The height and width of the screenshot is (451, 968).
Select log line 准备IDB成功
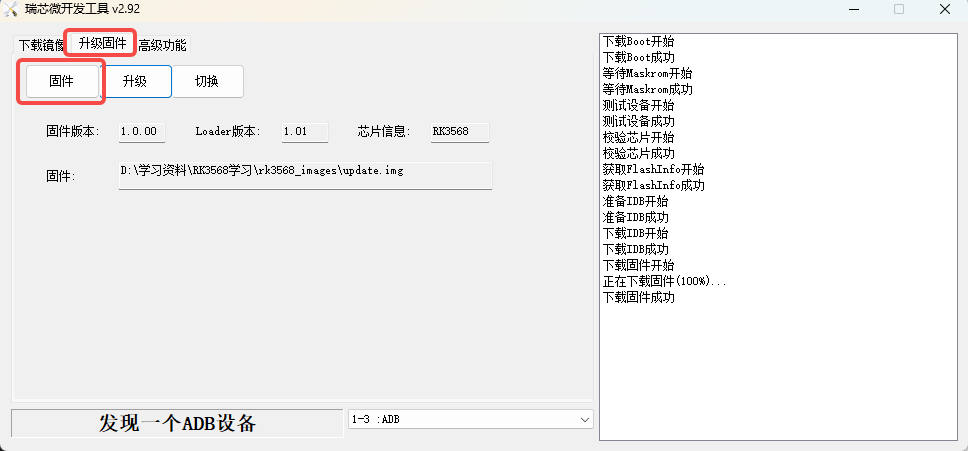coord(635,217)
